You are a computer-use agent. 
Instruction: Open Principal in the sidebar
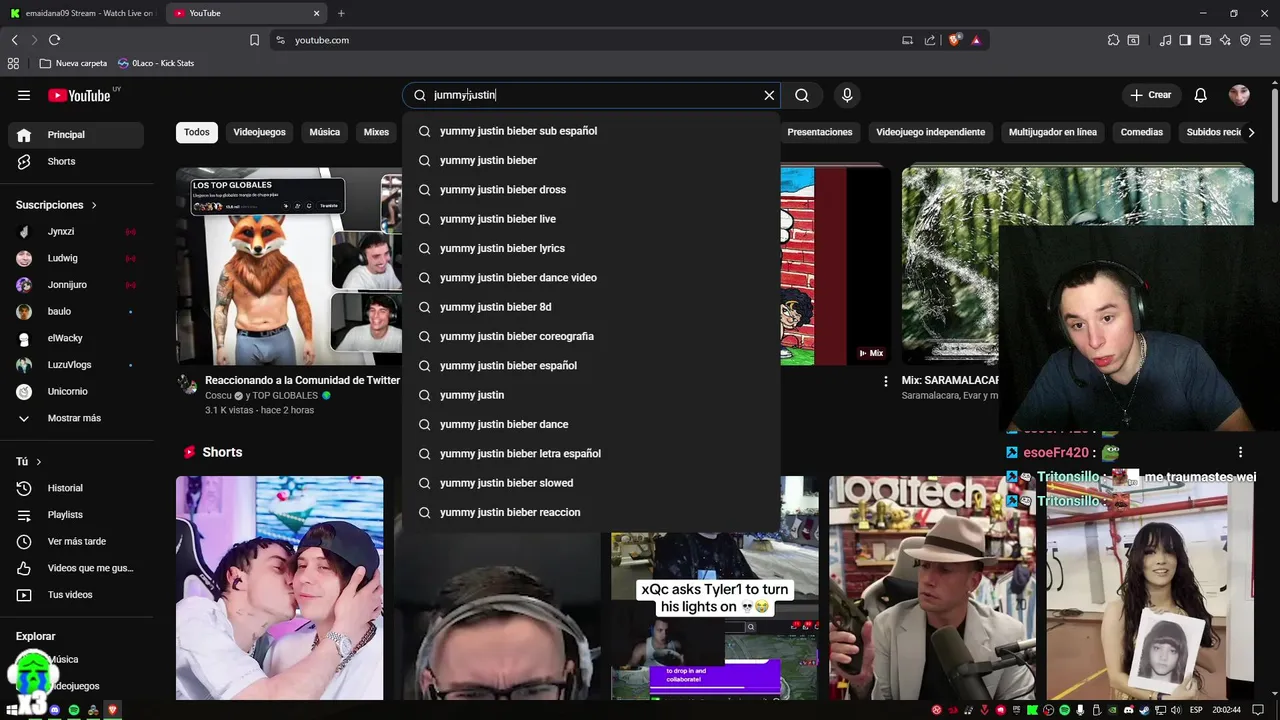coord(76,135)
